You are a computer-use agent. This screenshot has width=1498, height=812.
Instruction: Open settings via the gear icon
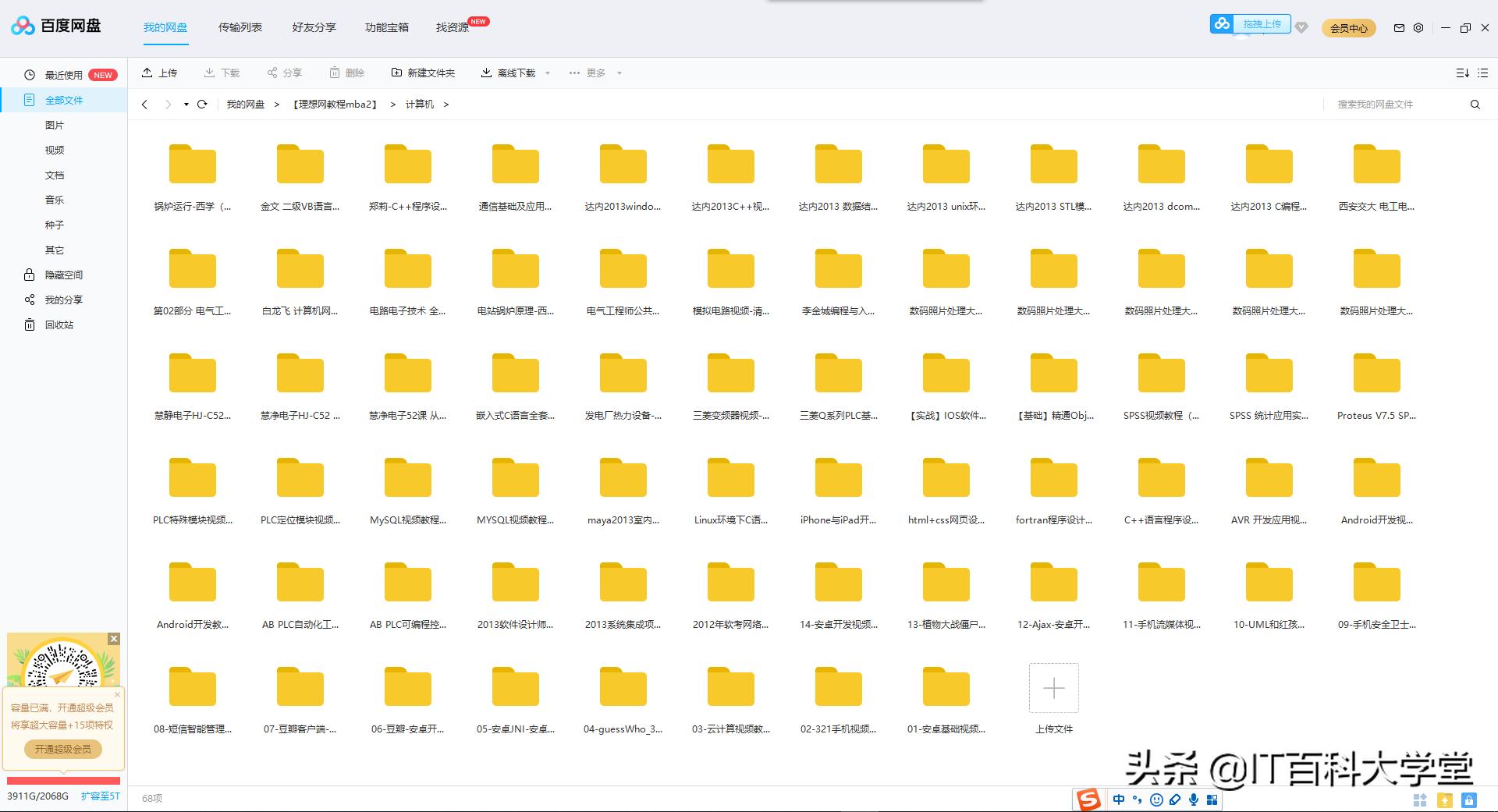(1418, 28)
